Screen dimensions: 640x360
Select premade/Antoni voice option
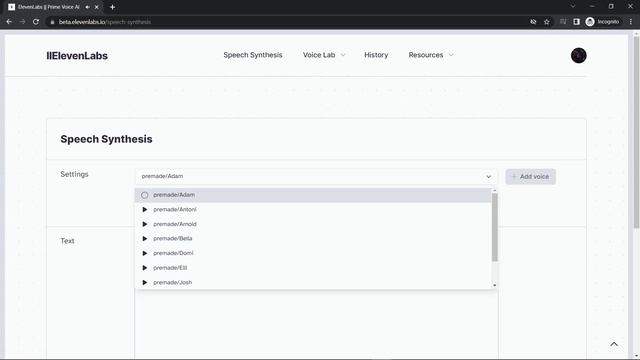[313, 209]
